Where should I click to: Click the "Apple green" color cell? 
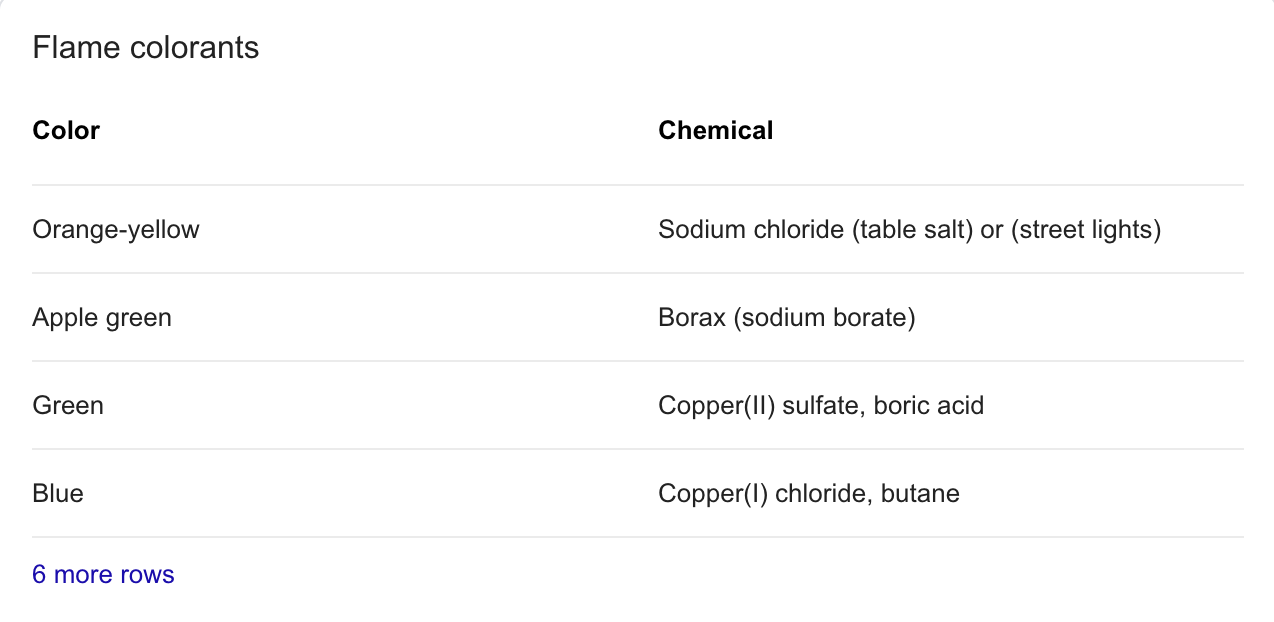102,318
